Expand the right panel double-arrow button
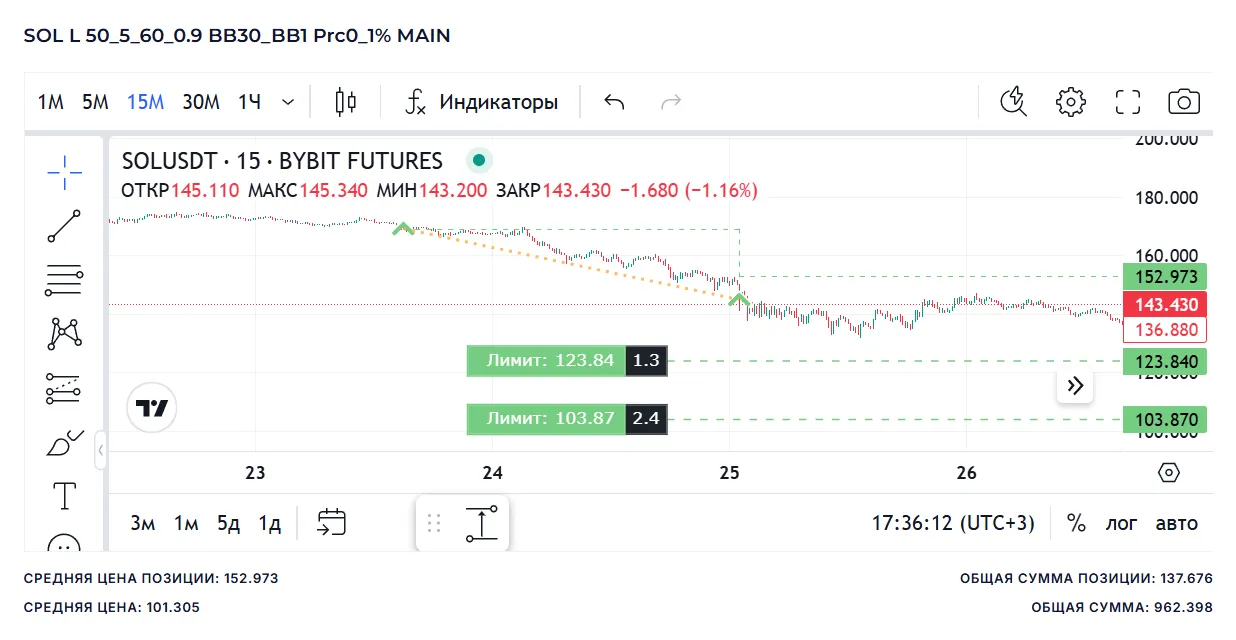 1076,386
